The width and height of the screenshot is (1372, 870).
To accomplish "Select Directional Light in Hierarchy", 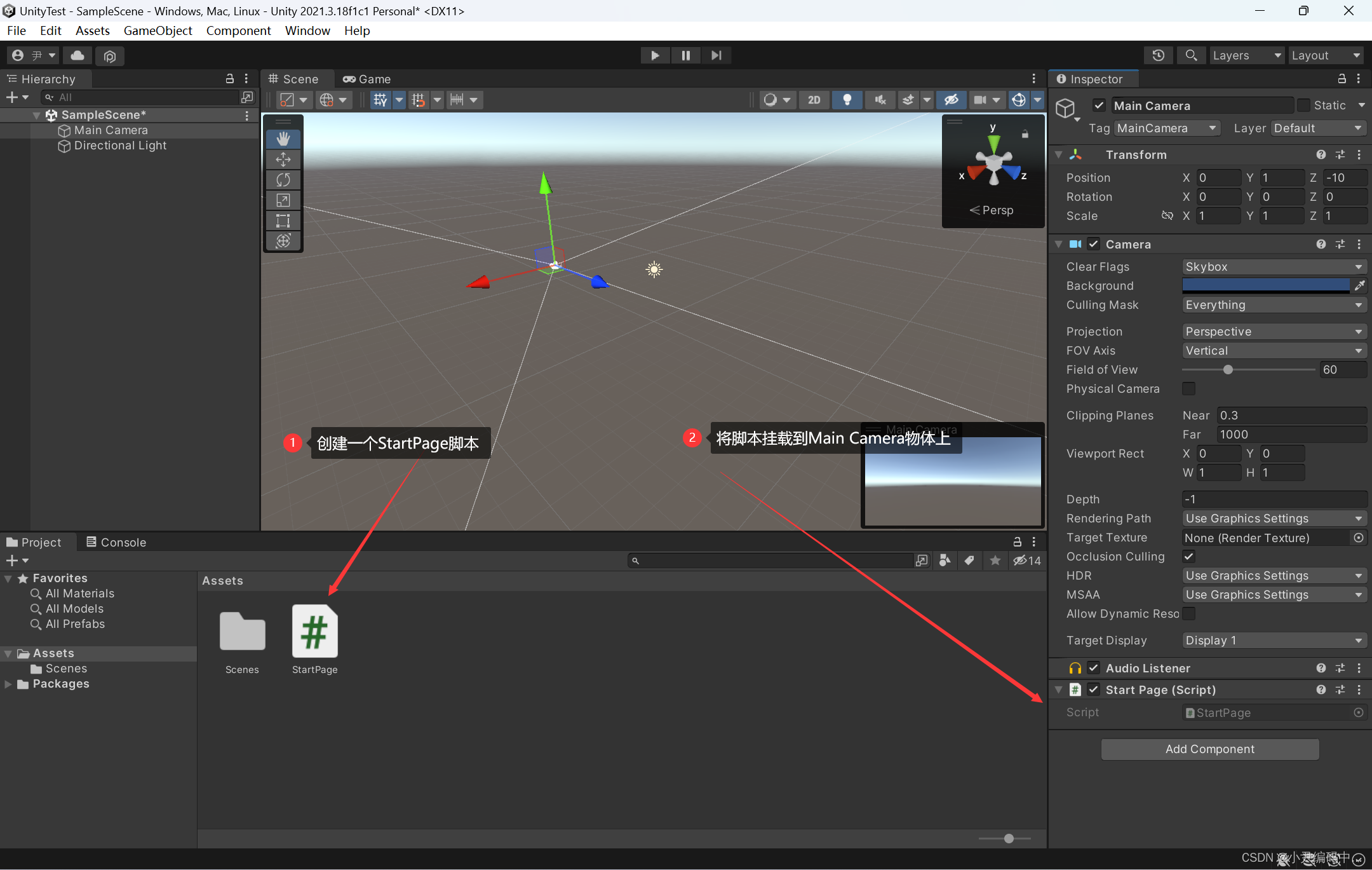I will 120,146.
